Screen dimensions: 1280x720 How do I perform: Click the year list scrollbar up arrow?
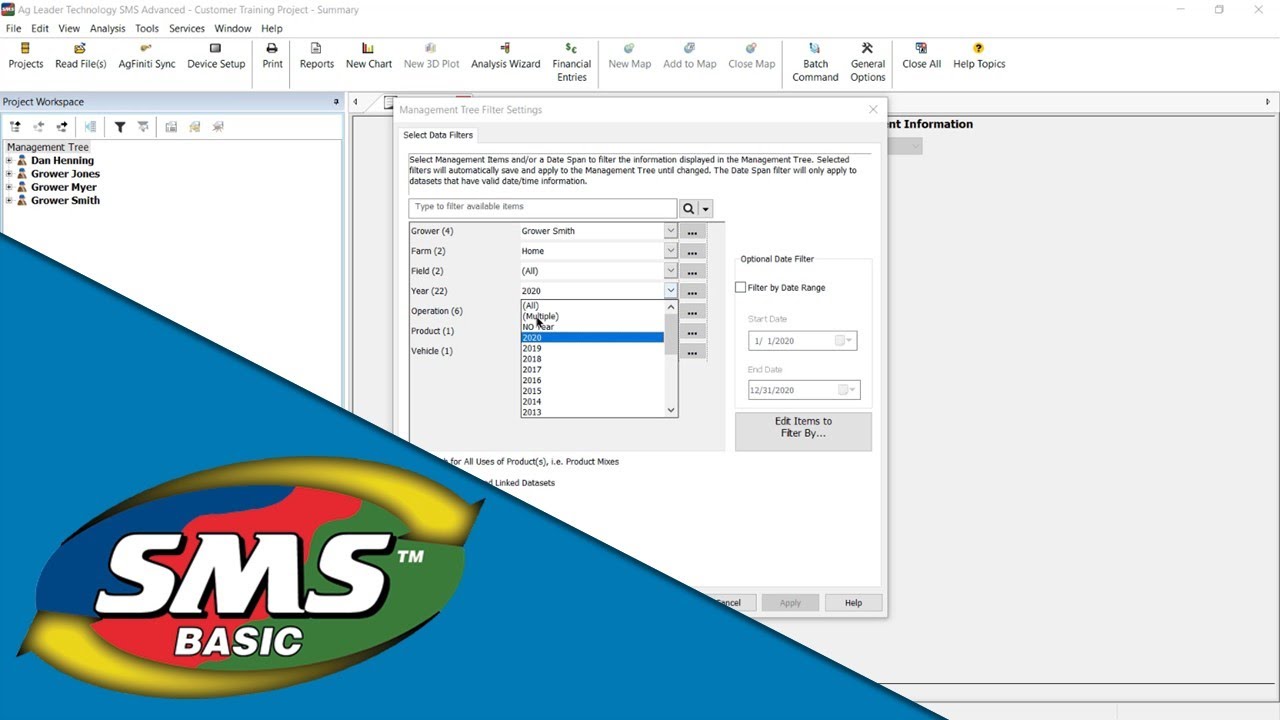click(x=671, y=307)
